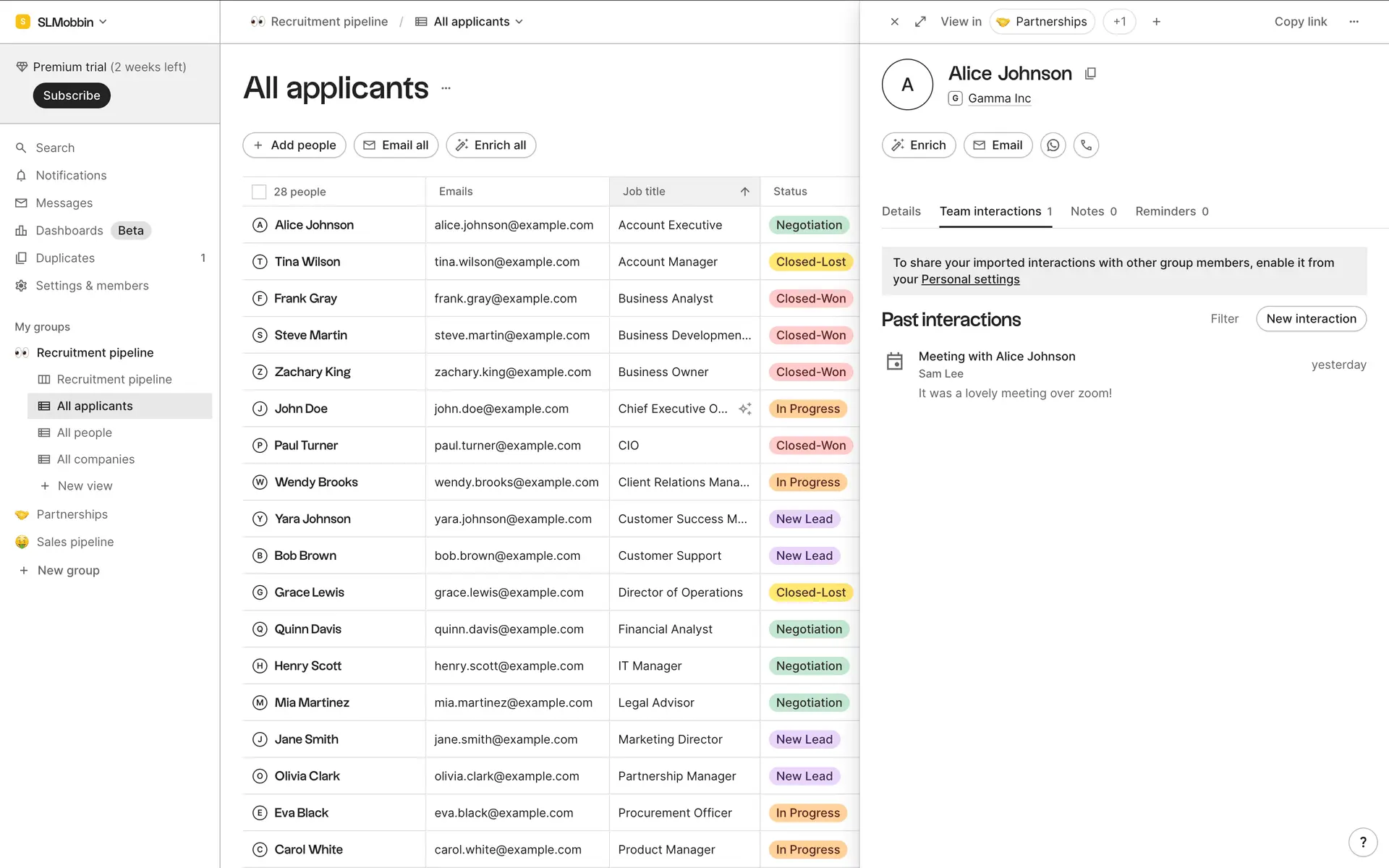
Task: Click the Negotiation status badge for Alice Johnson
Action: [808, 225]
